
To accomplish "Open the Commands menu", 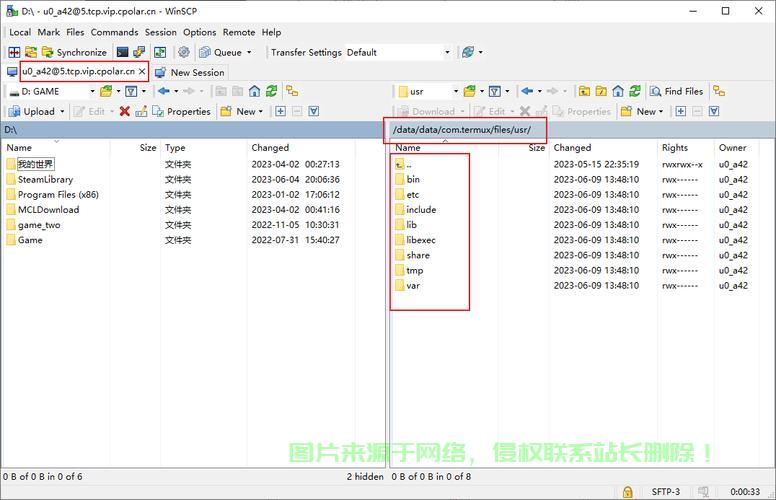I will (114, 32).
